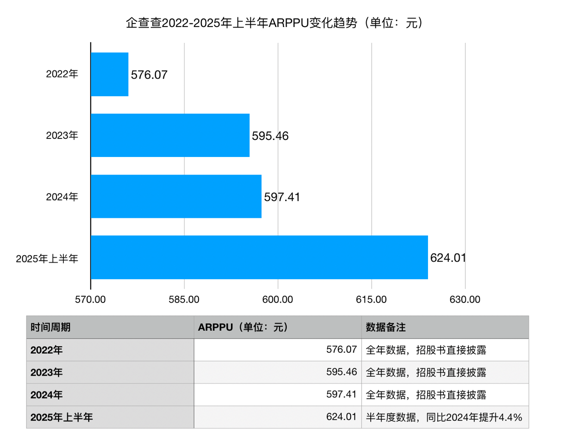Click the 597.41 data label beside bar
This screenshot has width=563, height=442.
click(282, 197)
